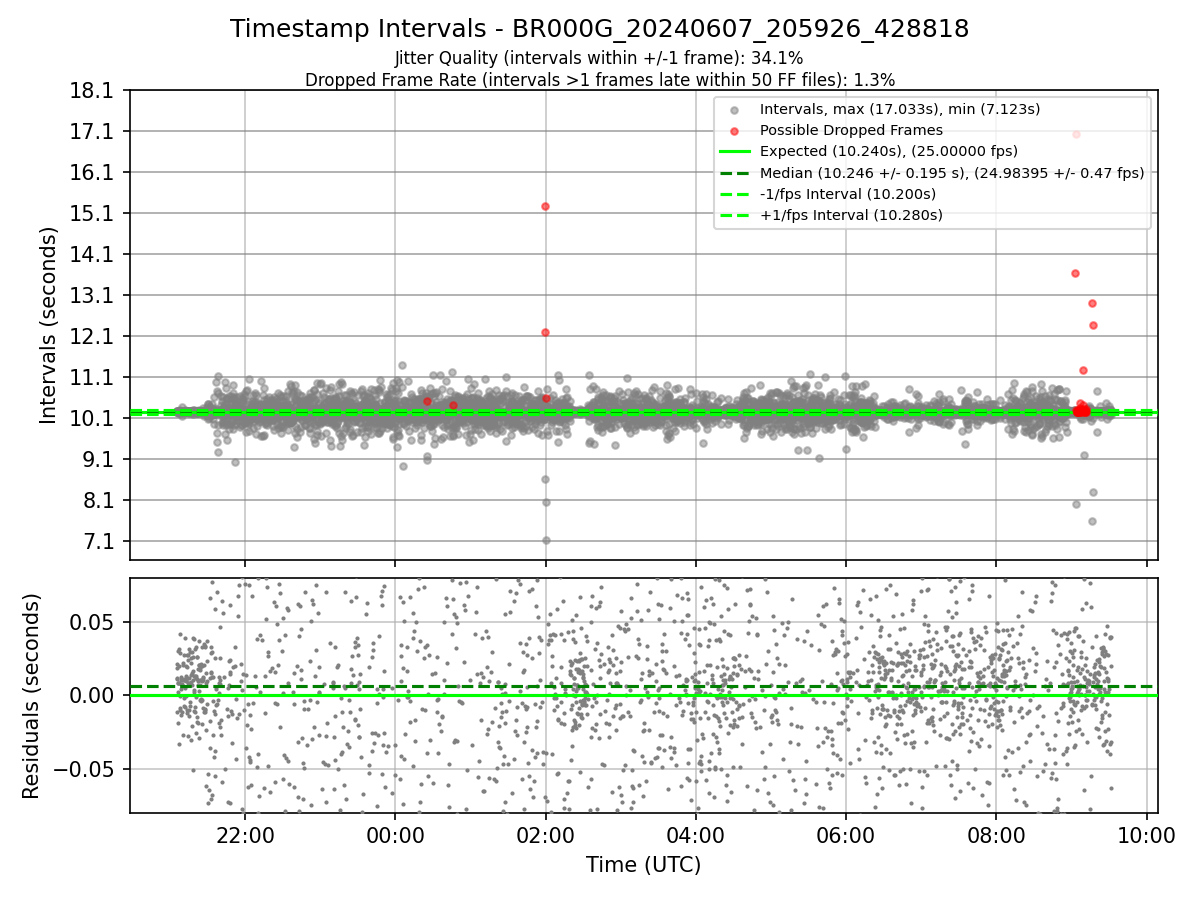The width and height of the screenshot is (1200, 900).
Task: Click the '04:00' x-axis tick label
Action: (x=695, y=836)
